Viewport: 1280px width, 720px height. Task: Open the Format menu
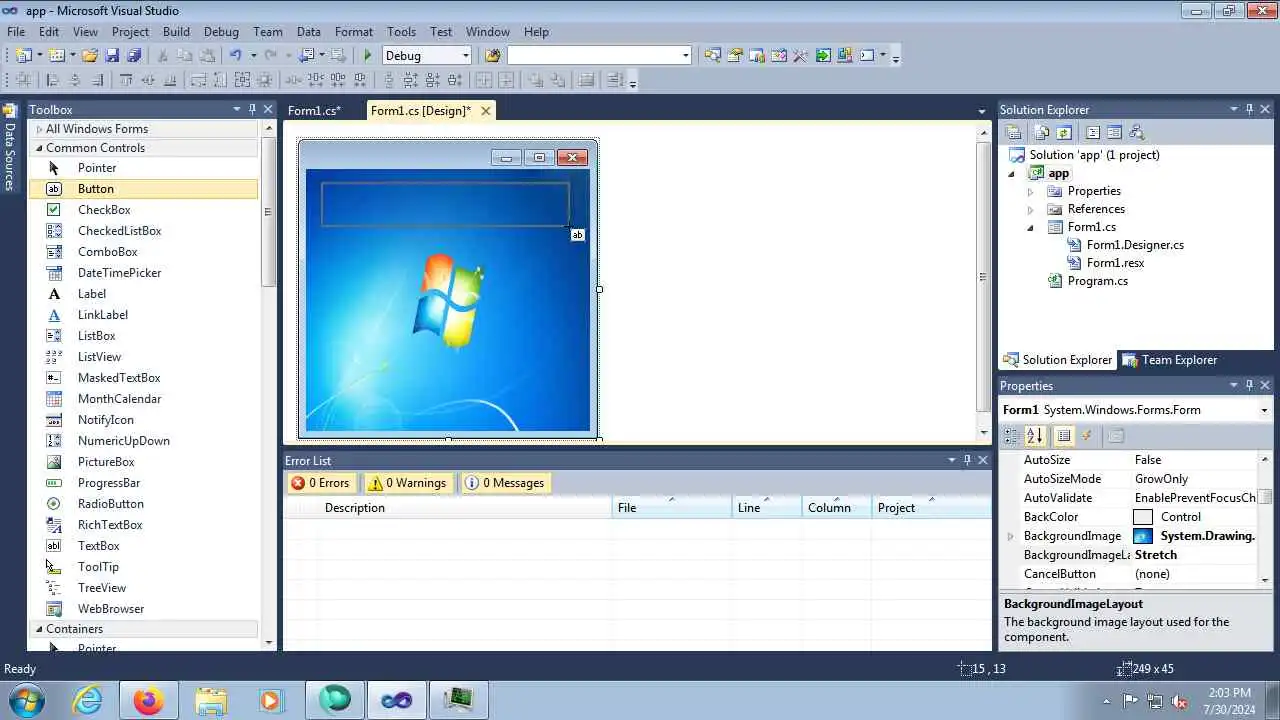click(354, 32)
